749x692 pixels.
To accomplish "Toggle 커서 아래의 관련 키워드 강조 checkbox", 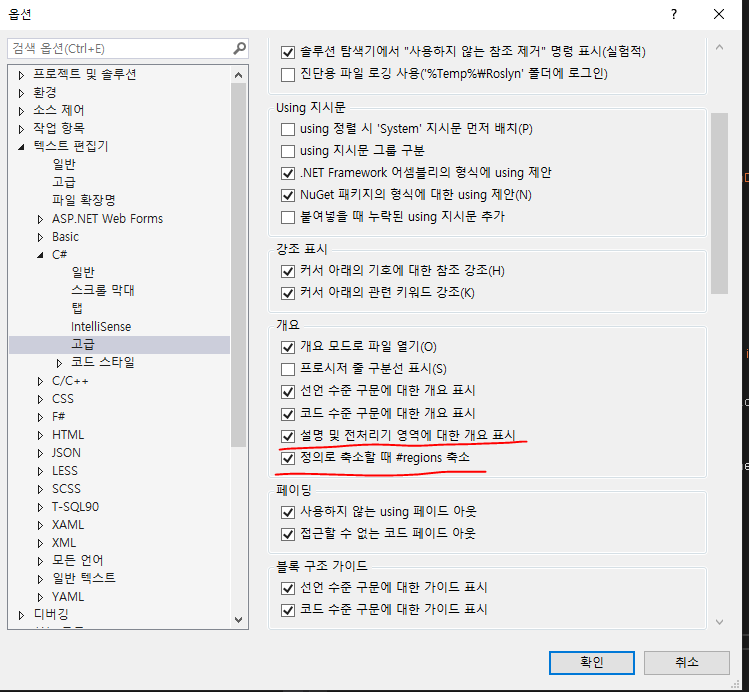I will [x=288, y=293].
